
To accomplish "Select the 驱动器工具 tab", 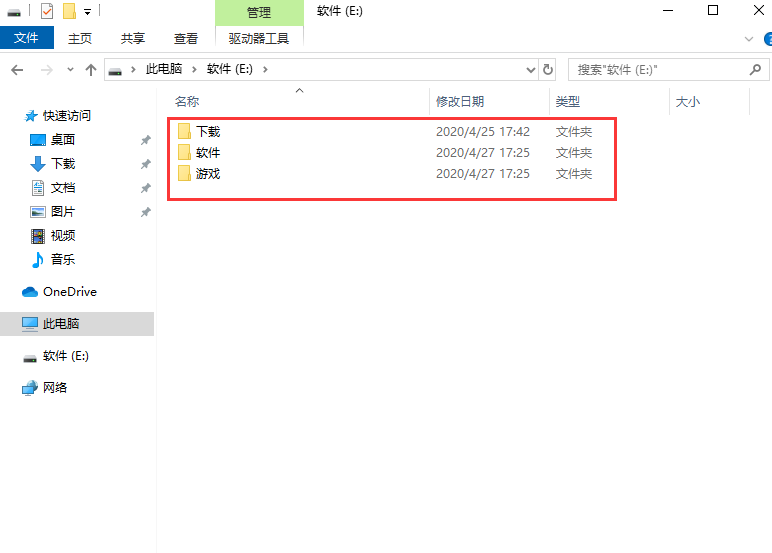I will coord(259,38).
